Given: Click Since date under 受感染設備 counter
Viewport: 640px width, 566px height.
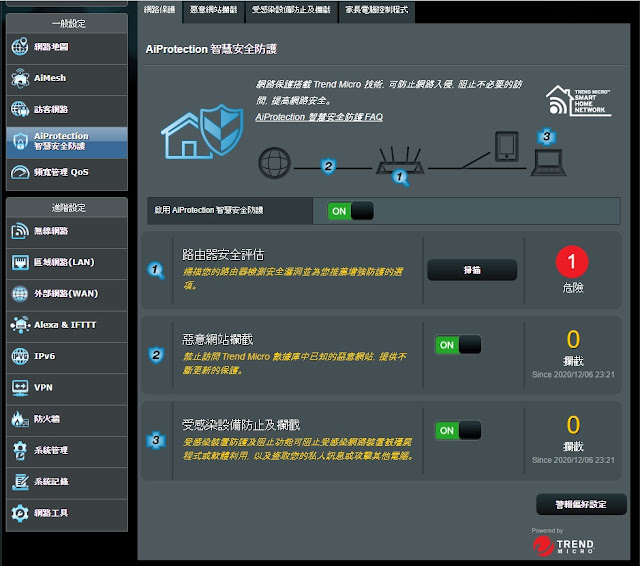Looking at the screenshot, I should tap(573, 460).
